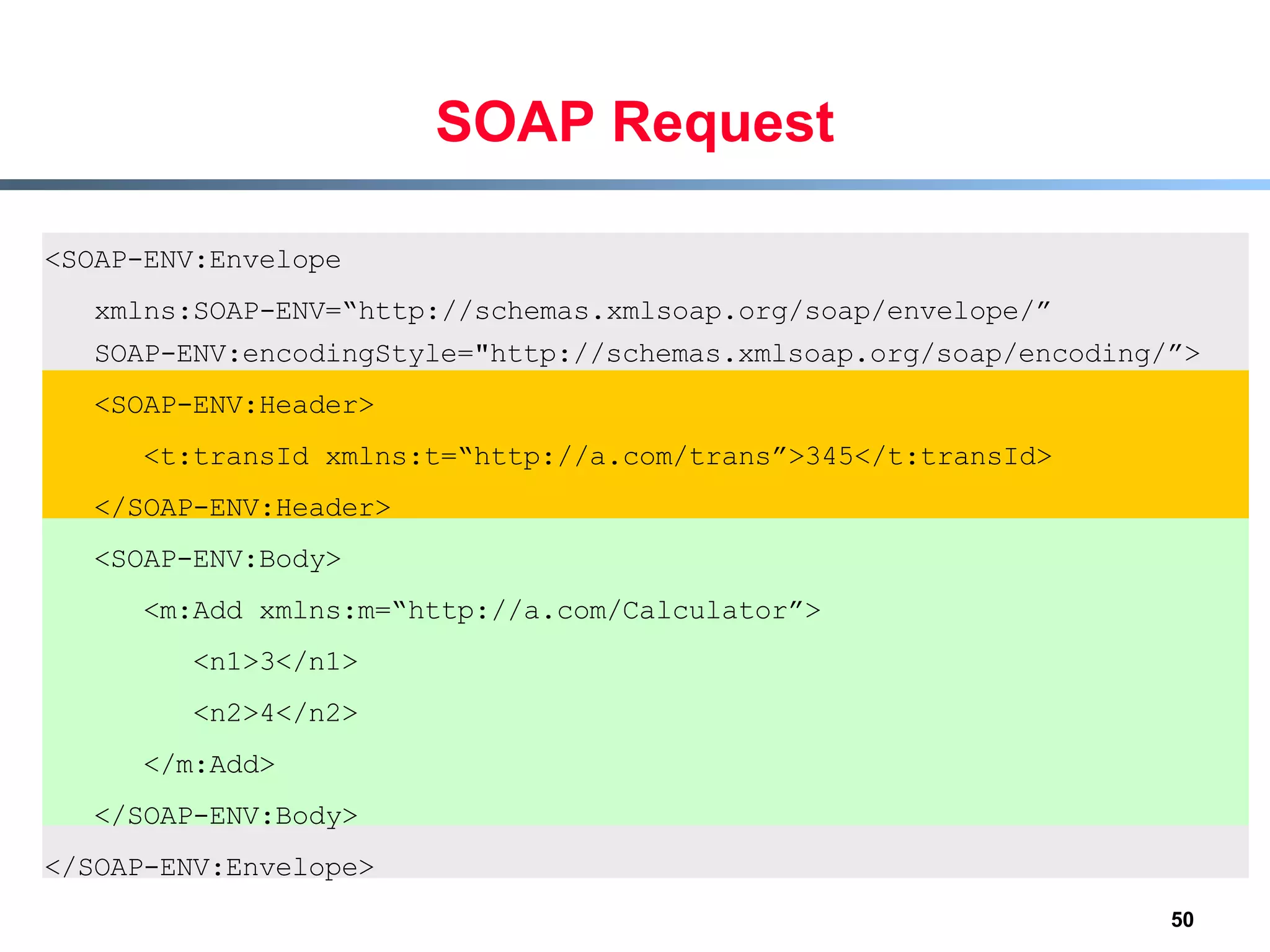Click the slide number 50
This screenshot has width=1270, height=952.
(x=1182, y=919)
